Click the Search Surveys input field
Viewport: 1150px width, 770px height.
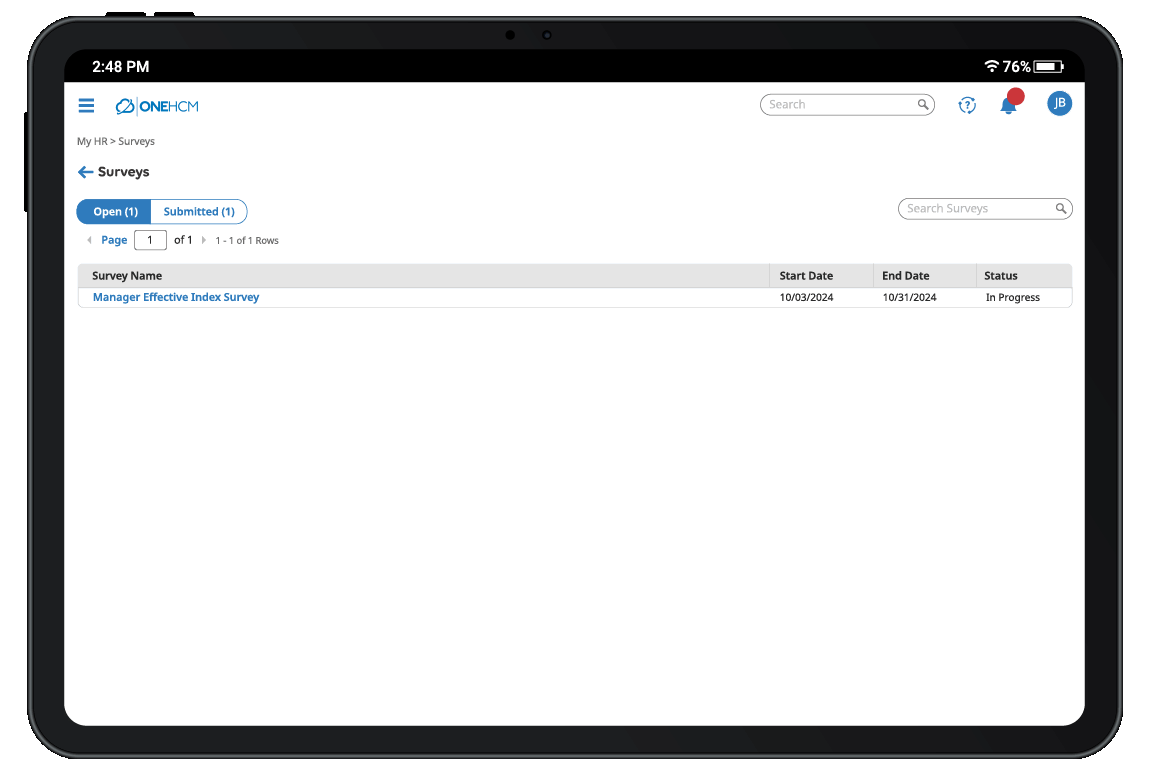pos(970,208)
